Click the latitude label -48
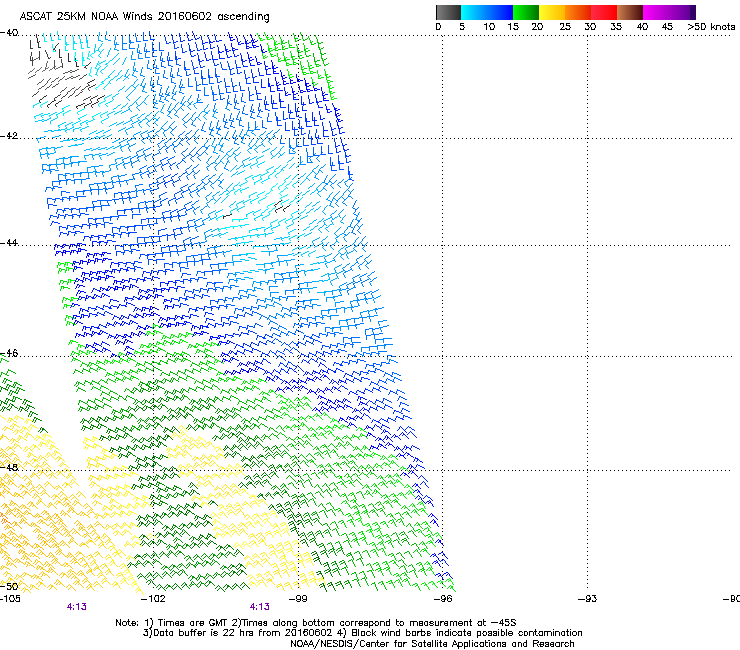The height and width of the screenshot is (650, 740). [9, 467]
